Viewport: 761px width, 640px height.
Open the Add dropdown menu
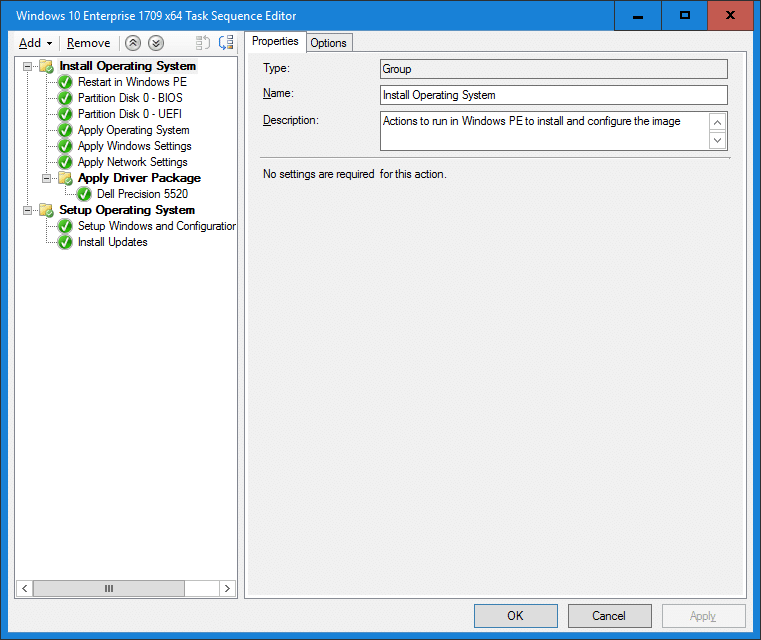[35, 43]
